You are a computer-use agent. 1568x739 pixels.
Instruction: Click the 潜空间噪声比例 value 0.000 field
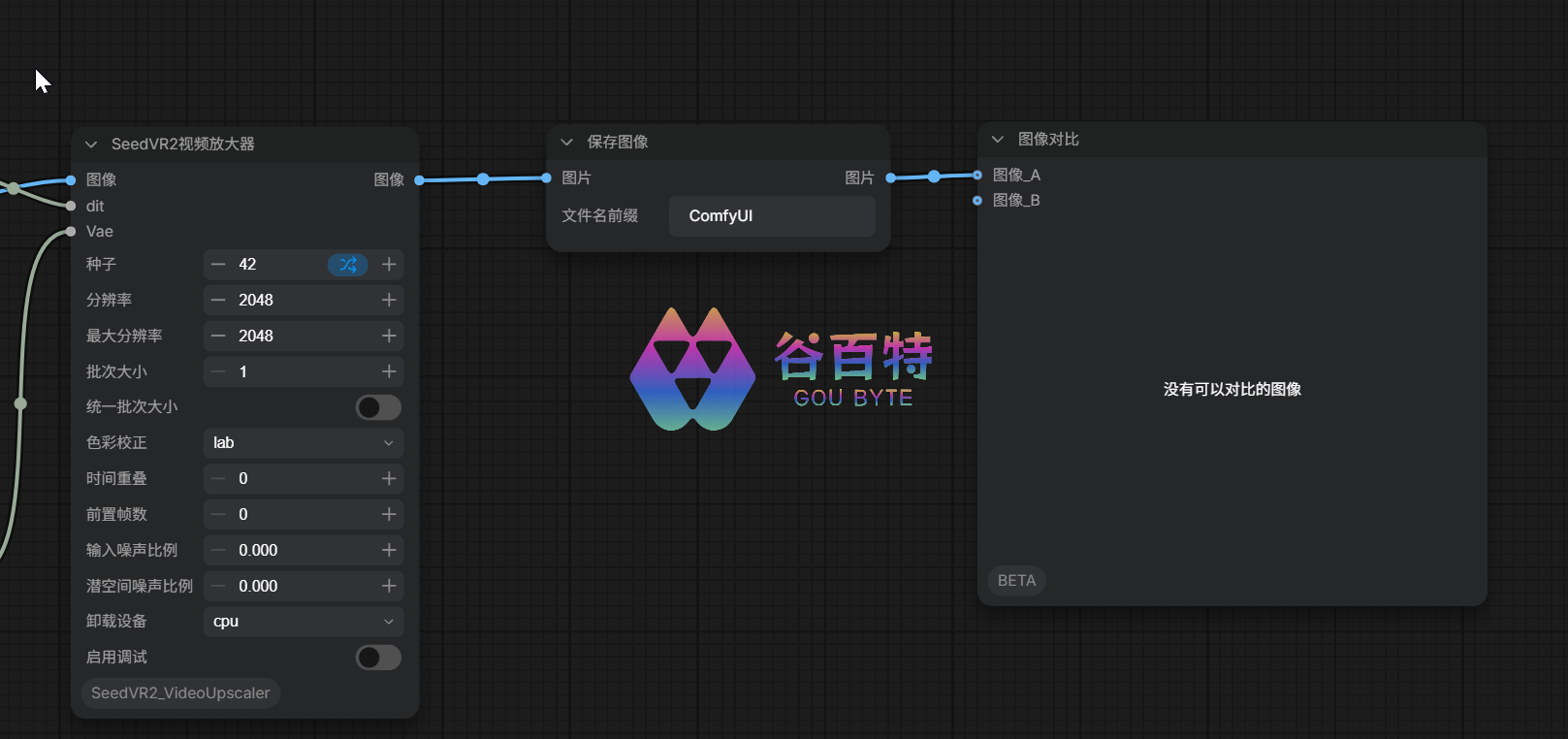pyautogui.click(x=304, y=586)
